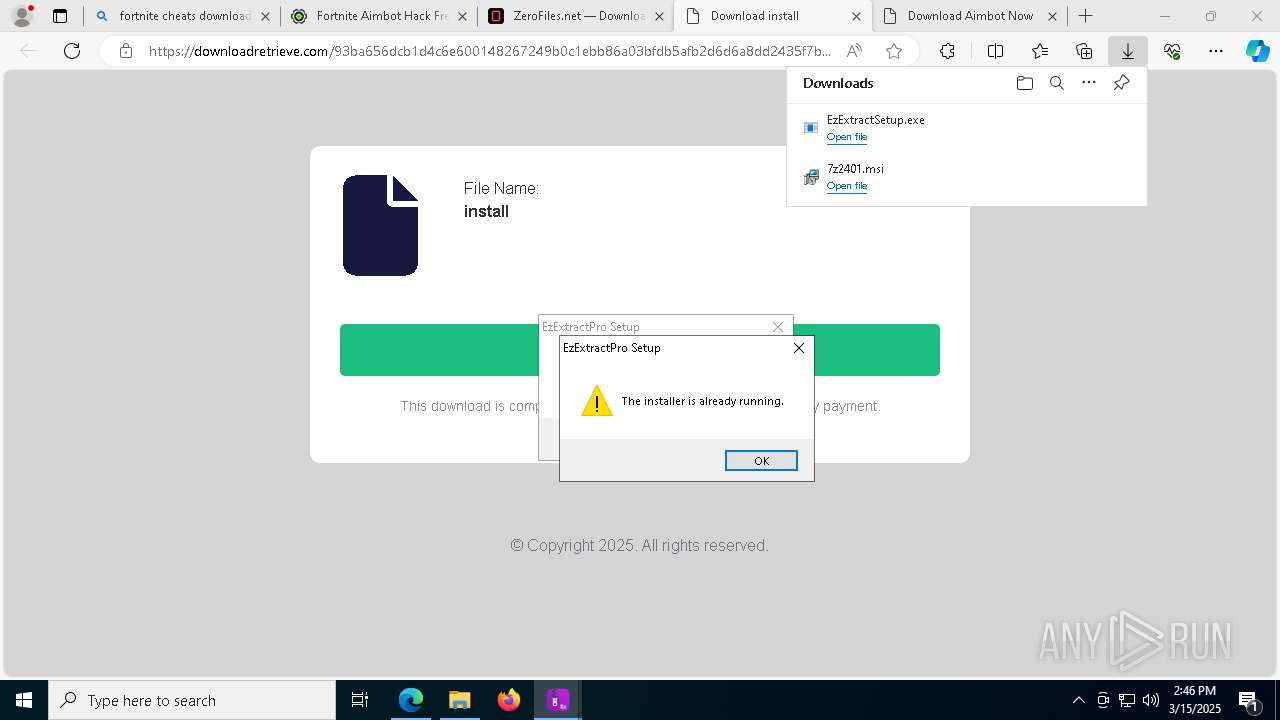
Task: Close the ZeroFiles.net tab
Action: pyautogui.click(x=659, y=16)
